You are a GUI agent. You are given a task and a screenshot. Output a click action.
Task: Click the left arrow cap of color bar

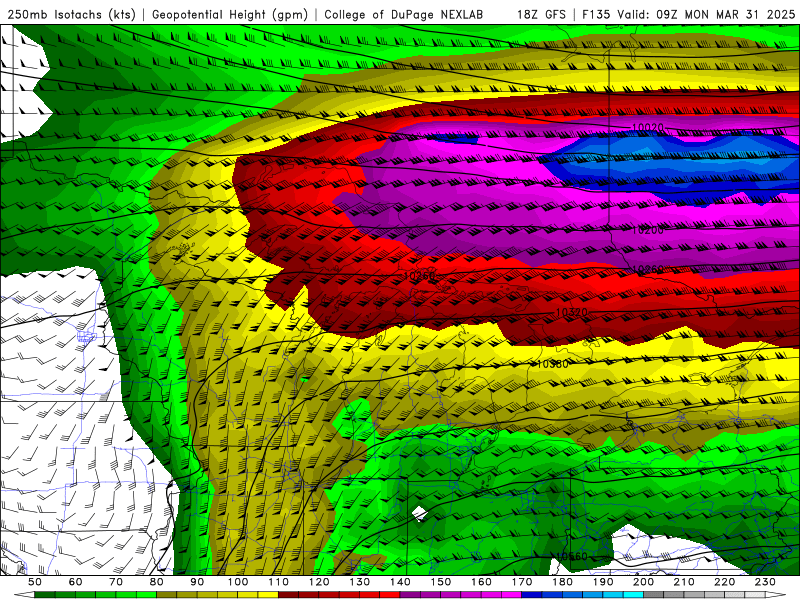[x=24, y=594]
